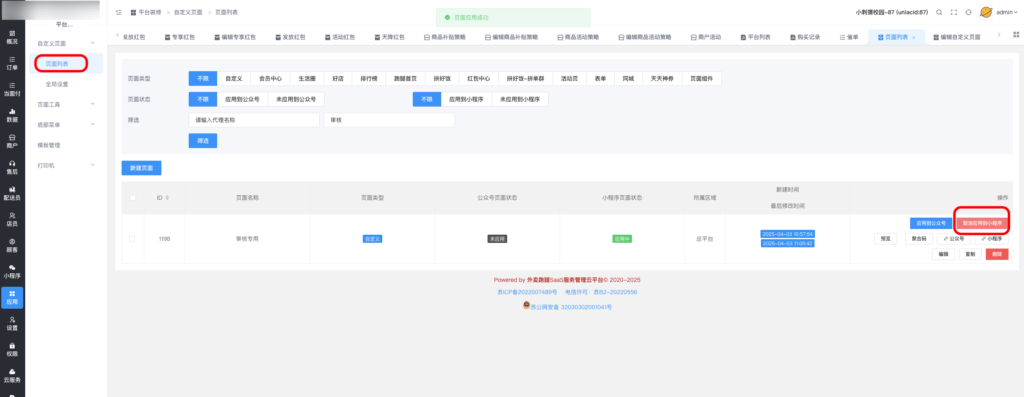Viewport: 1024px width, 397px height.
Task: Tick the checkbox for row 1198
Action: [x=133, y=239]
